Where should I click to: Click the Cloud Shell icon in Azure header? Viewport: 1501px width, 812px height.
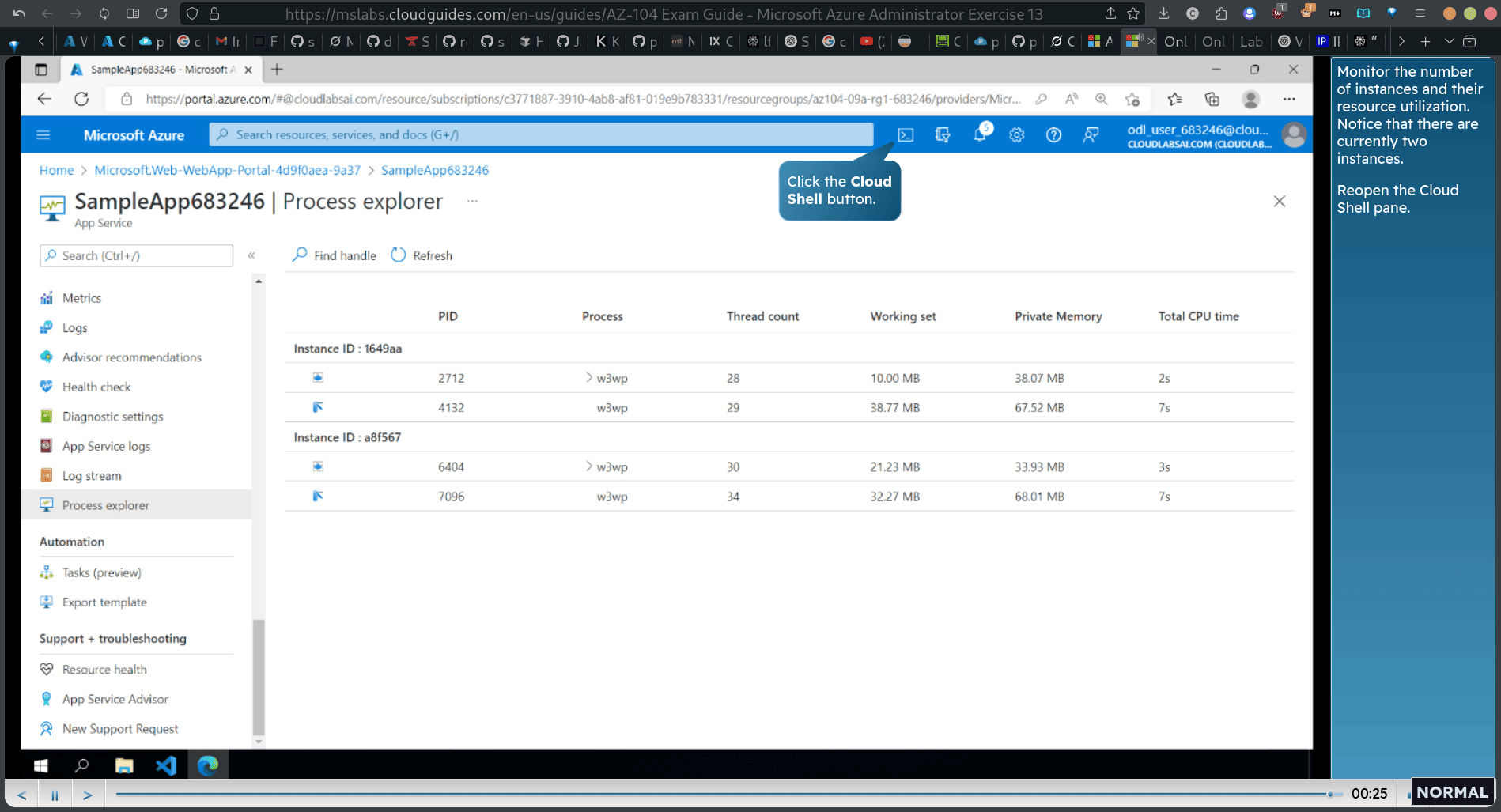906,135
